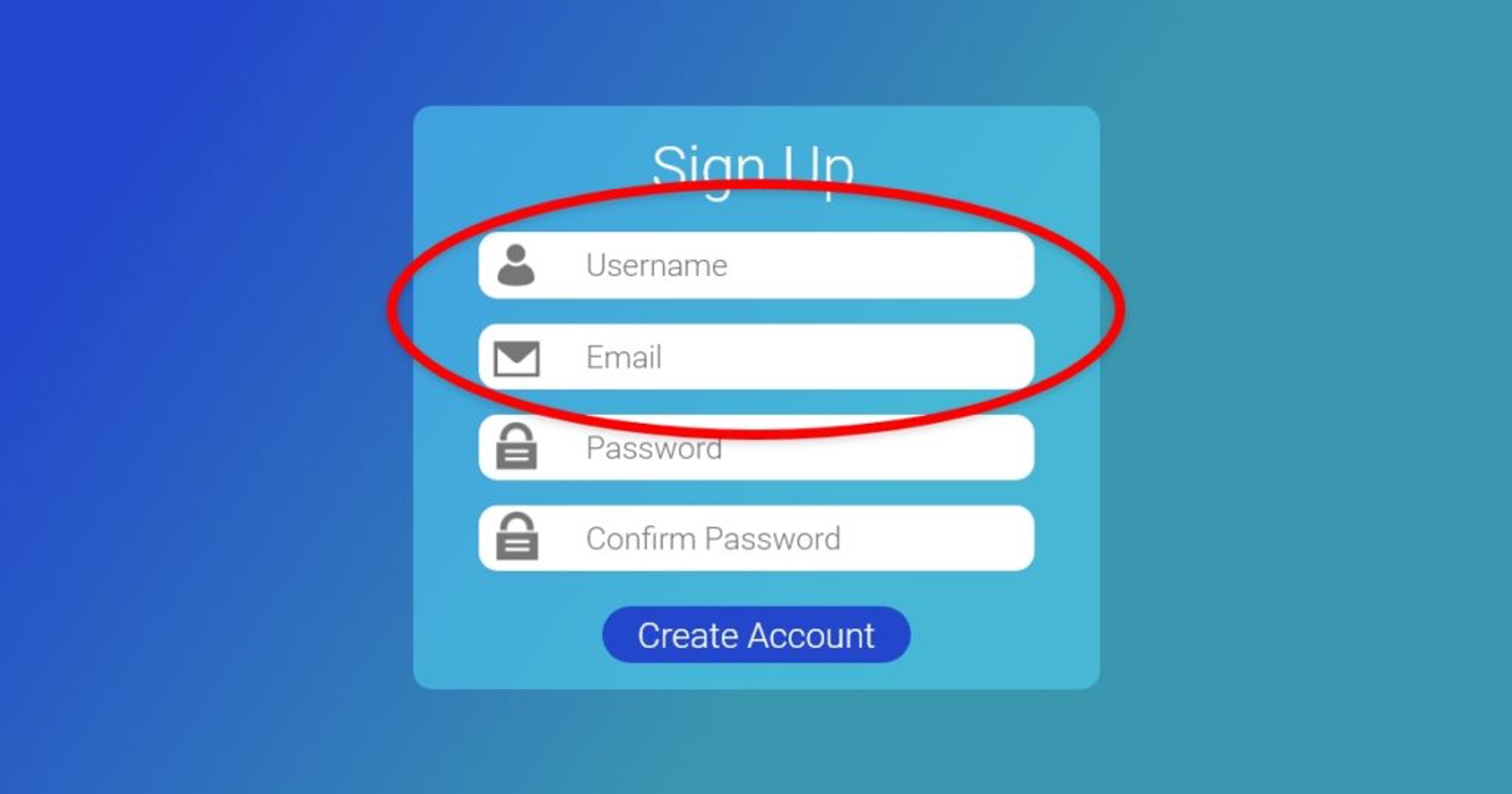The height and width of the screenshot is (794, 1512).
Task: Click the Confirm Password lock icon
Action: 515,540
